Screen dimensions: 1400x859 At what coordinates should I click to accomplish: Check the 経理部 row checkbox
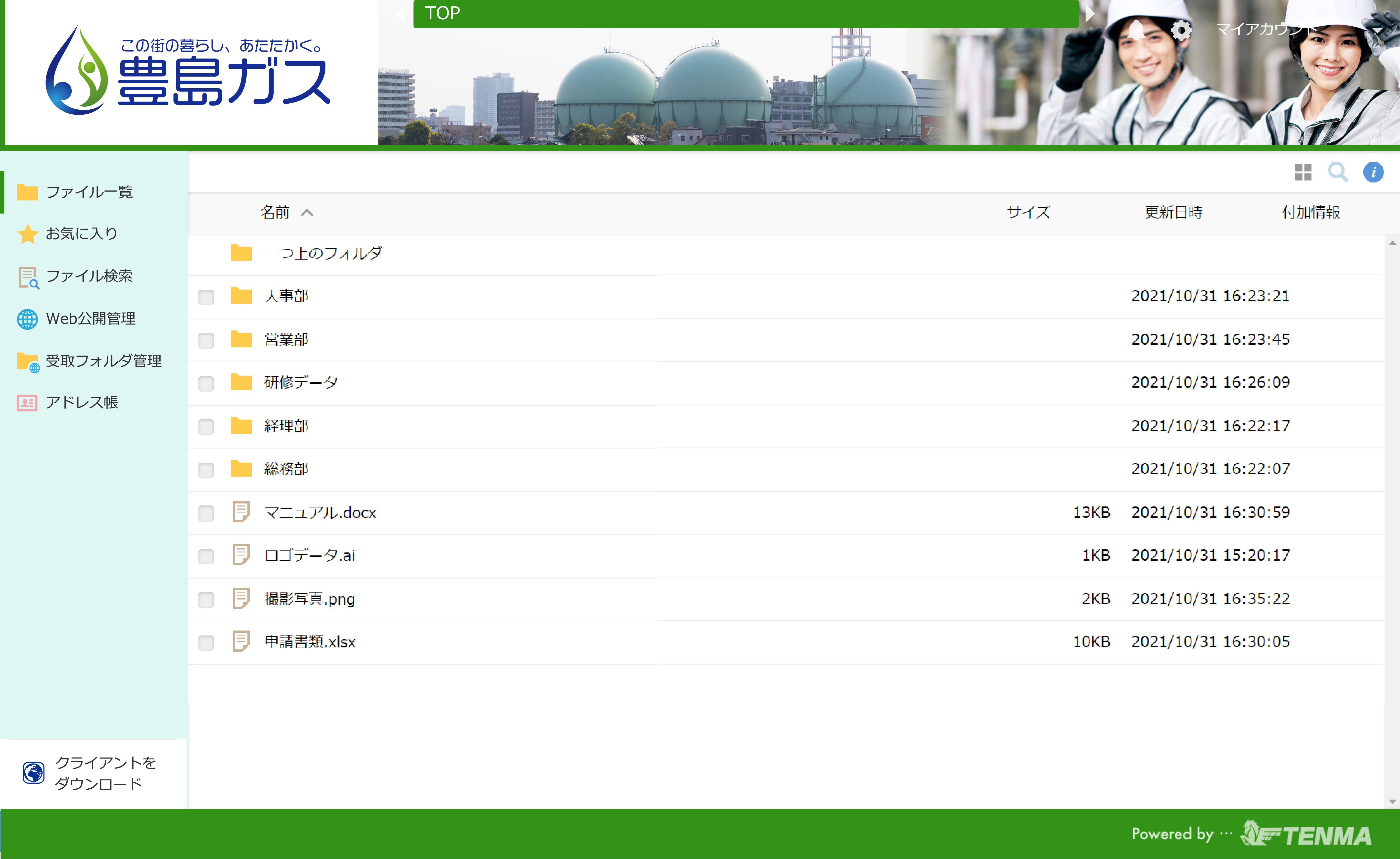point(206,427)
